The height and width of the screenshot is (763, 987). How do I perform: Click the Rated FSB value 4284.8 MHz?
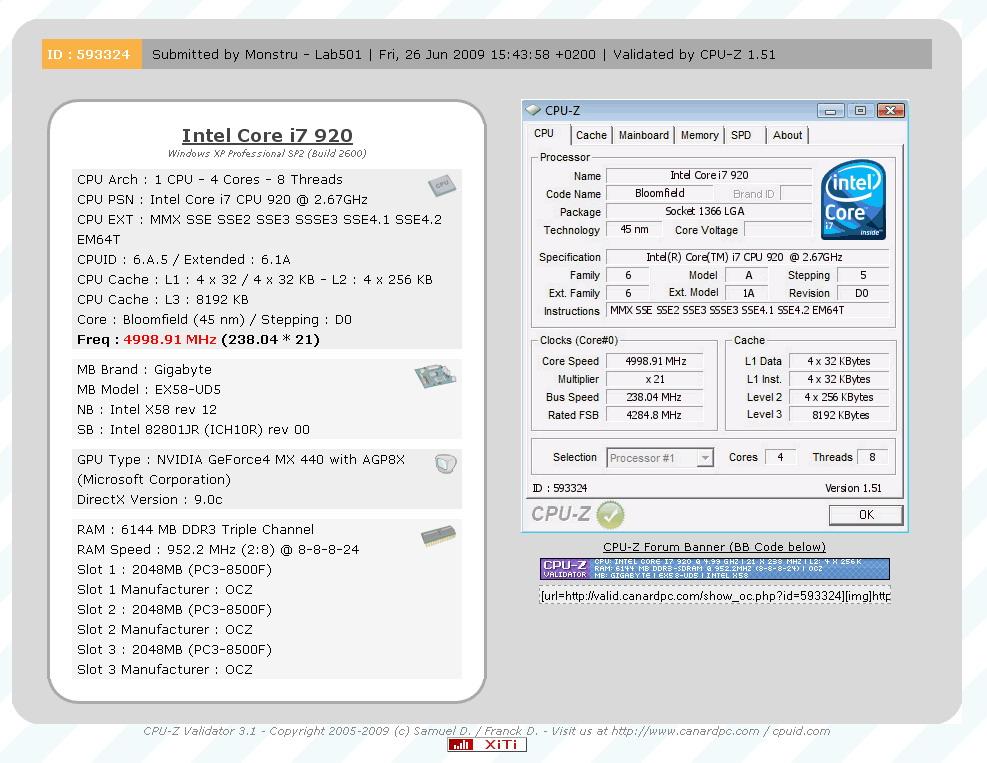(x=655, y=415)
